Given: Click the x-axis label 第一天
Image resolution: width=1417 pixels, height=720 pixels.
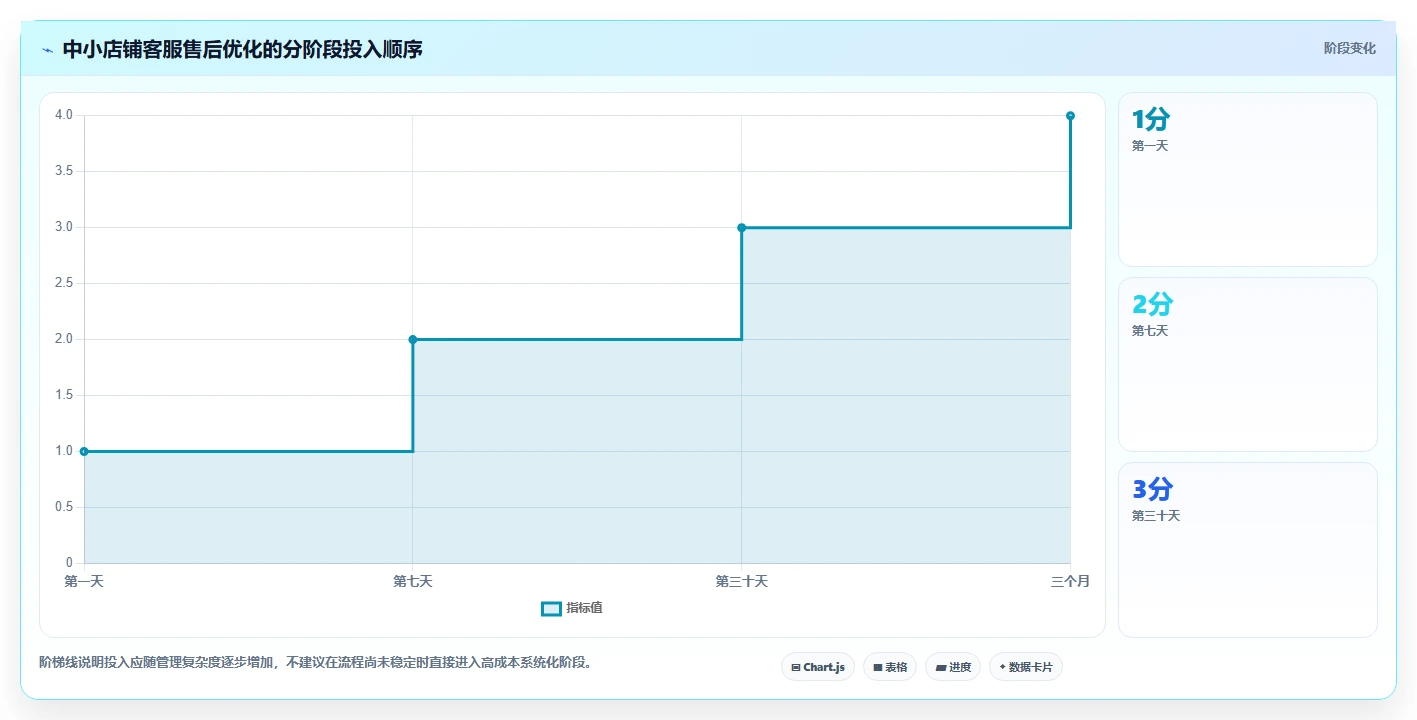Looking at the screenshot, I should (84, 581).
